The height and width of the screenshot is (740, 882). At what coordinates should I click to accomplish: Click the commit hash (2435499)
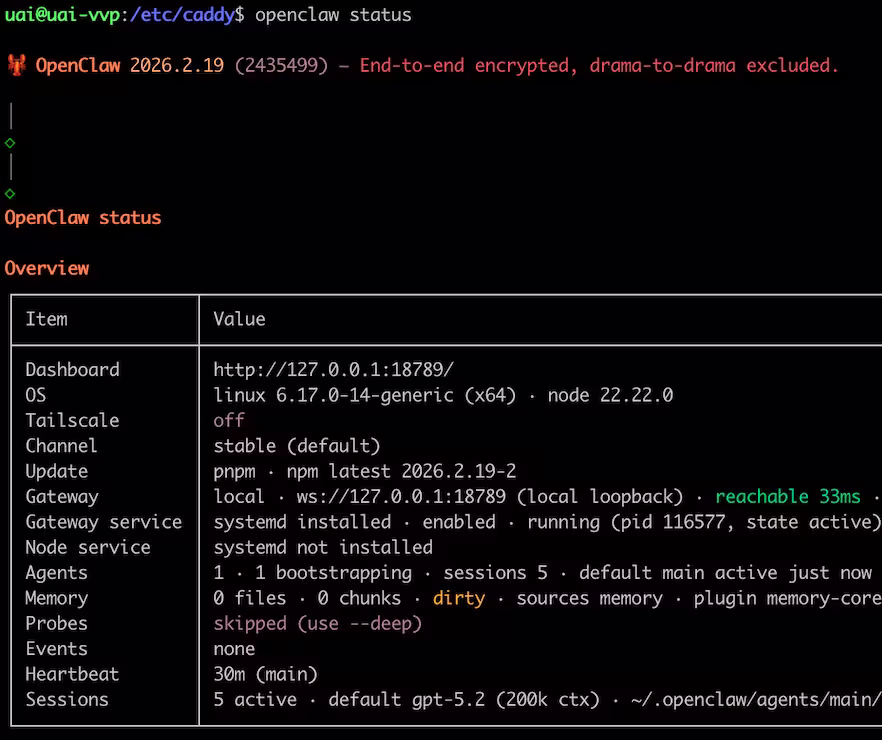(282, 66)
